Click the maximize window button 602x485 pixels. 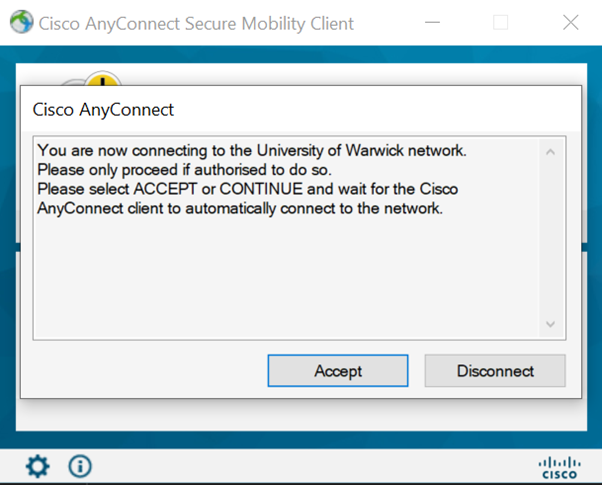coord(501,22)
